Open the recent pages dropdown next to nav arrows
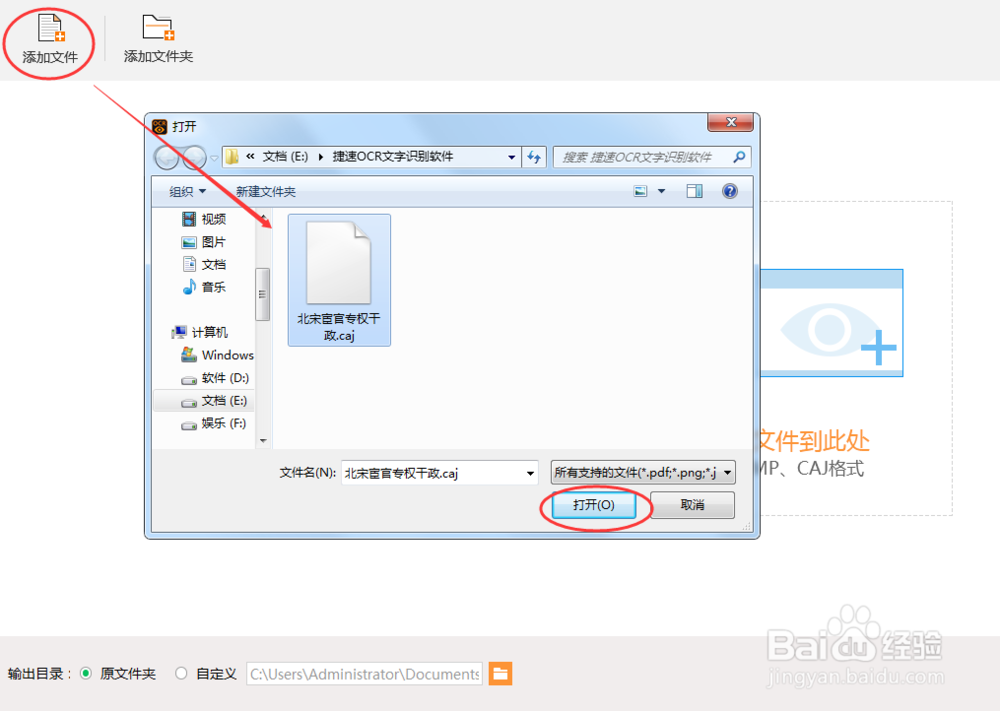The width and height of the screenshot is (1000, 711). pos(214,158)
